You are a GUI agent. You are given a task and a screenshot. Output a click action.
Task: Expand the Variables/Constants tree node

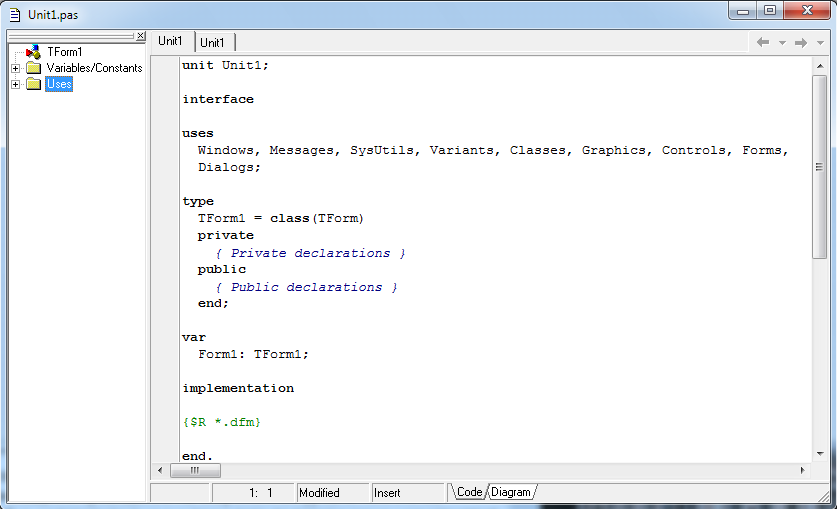[x=15, y=68]
